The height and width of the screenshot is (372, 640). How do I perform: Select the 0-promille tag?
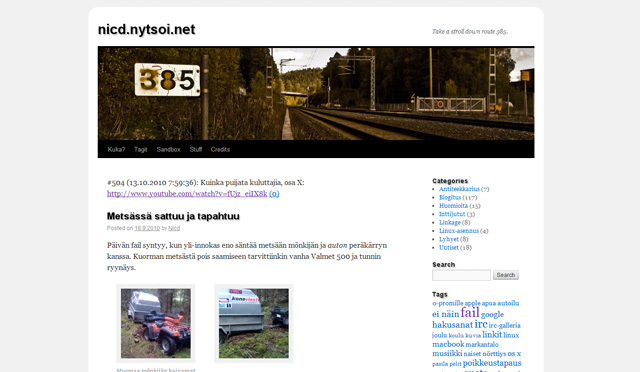click(448, 303)
